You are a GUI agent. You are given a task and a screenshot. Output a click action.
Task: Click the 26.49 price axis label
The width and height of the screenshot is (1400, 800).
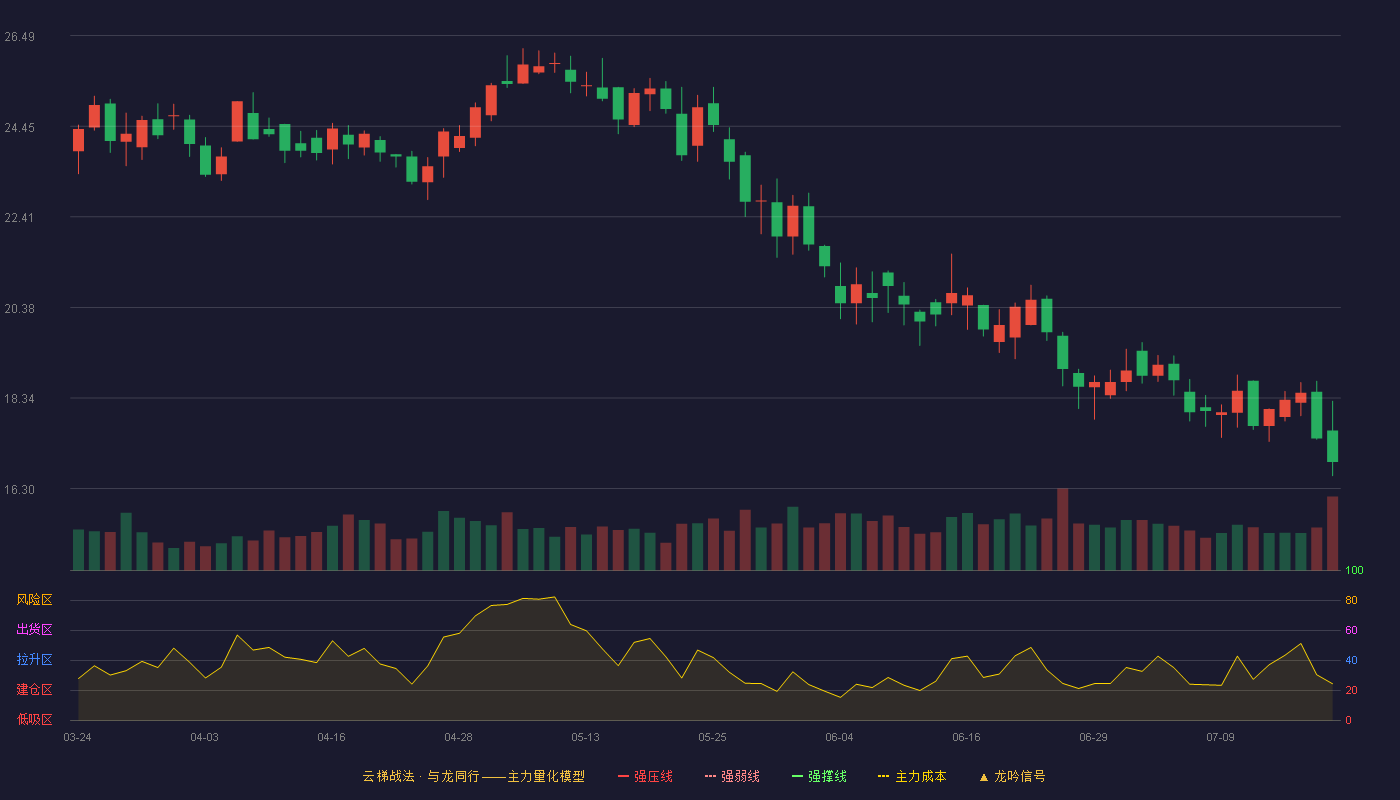coord(19,37)
